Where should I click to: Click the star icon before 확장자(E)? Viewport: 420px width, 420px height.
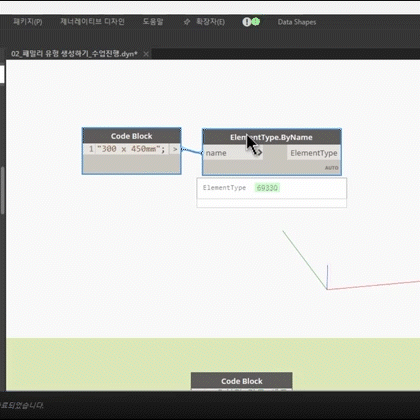tap(187, 22)
